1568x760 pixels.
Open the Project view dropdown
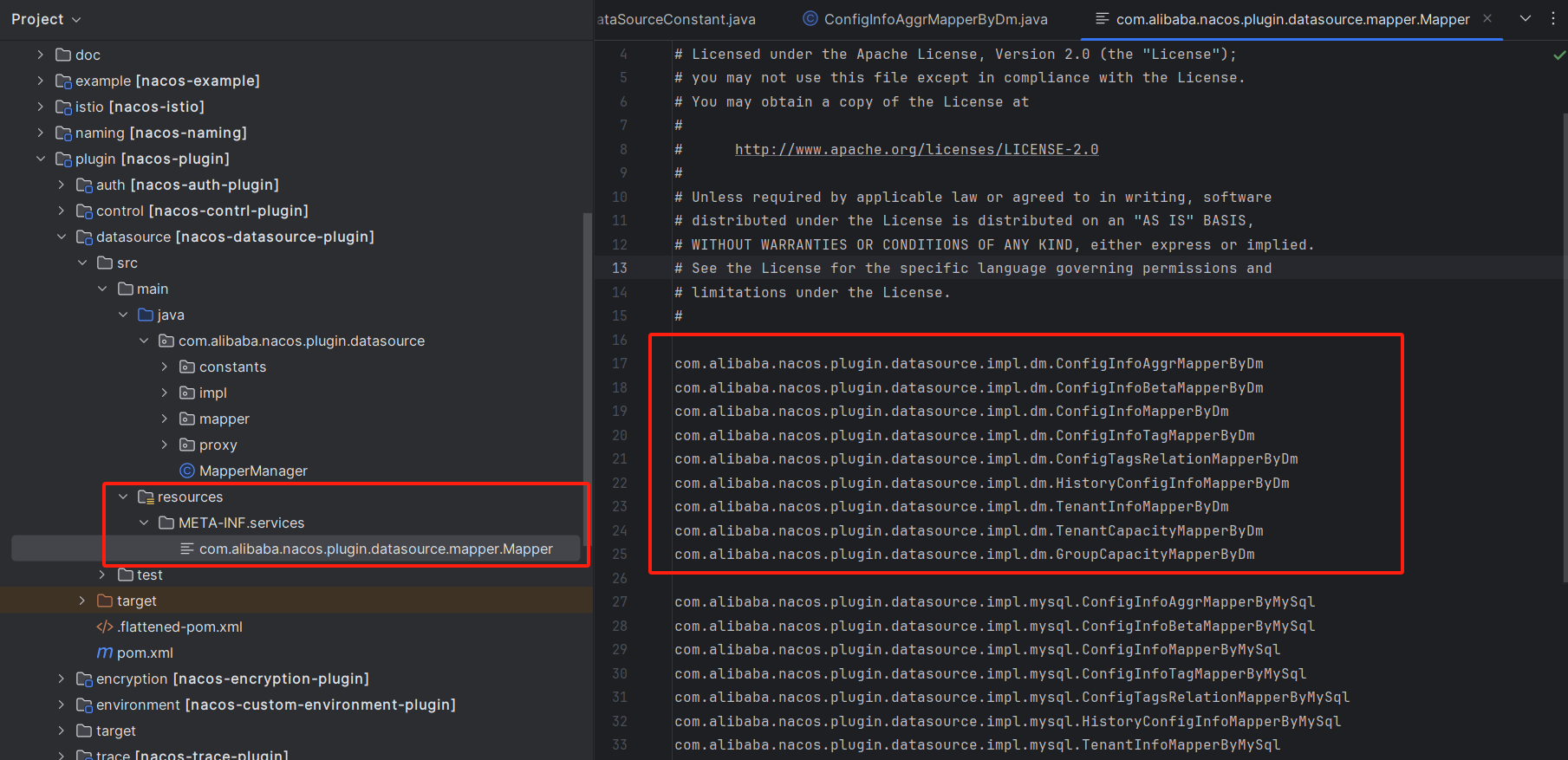pyautogui.click(x=46, y=19)
